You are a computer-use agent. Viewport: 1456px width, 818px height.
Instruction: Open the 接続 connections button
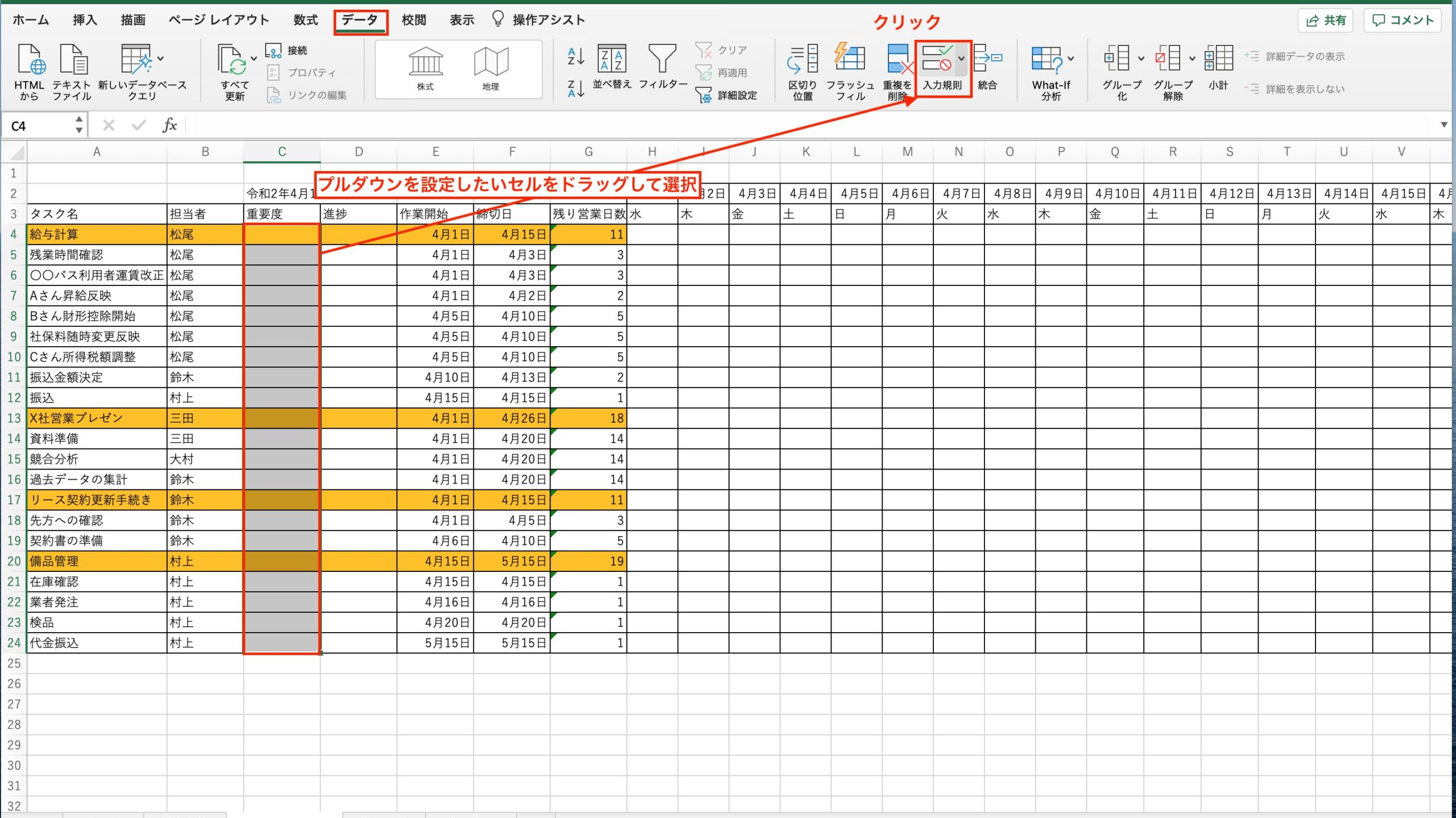tap(287, 51)
